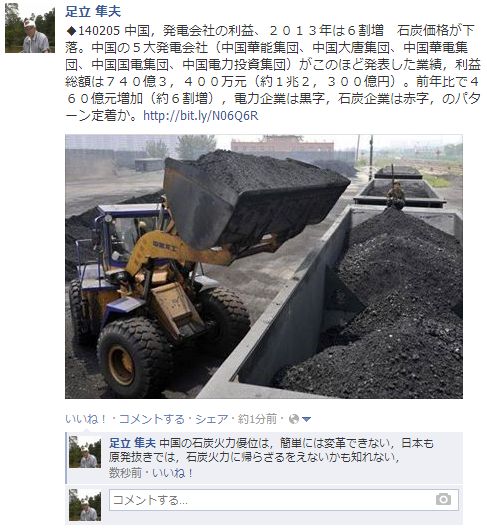Click コメントする under the post
487x531 pixels.
tap(151, 419)
